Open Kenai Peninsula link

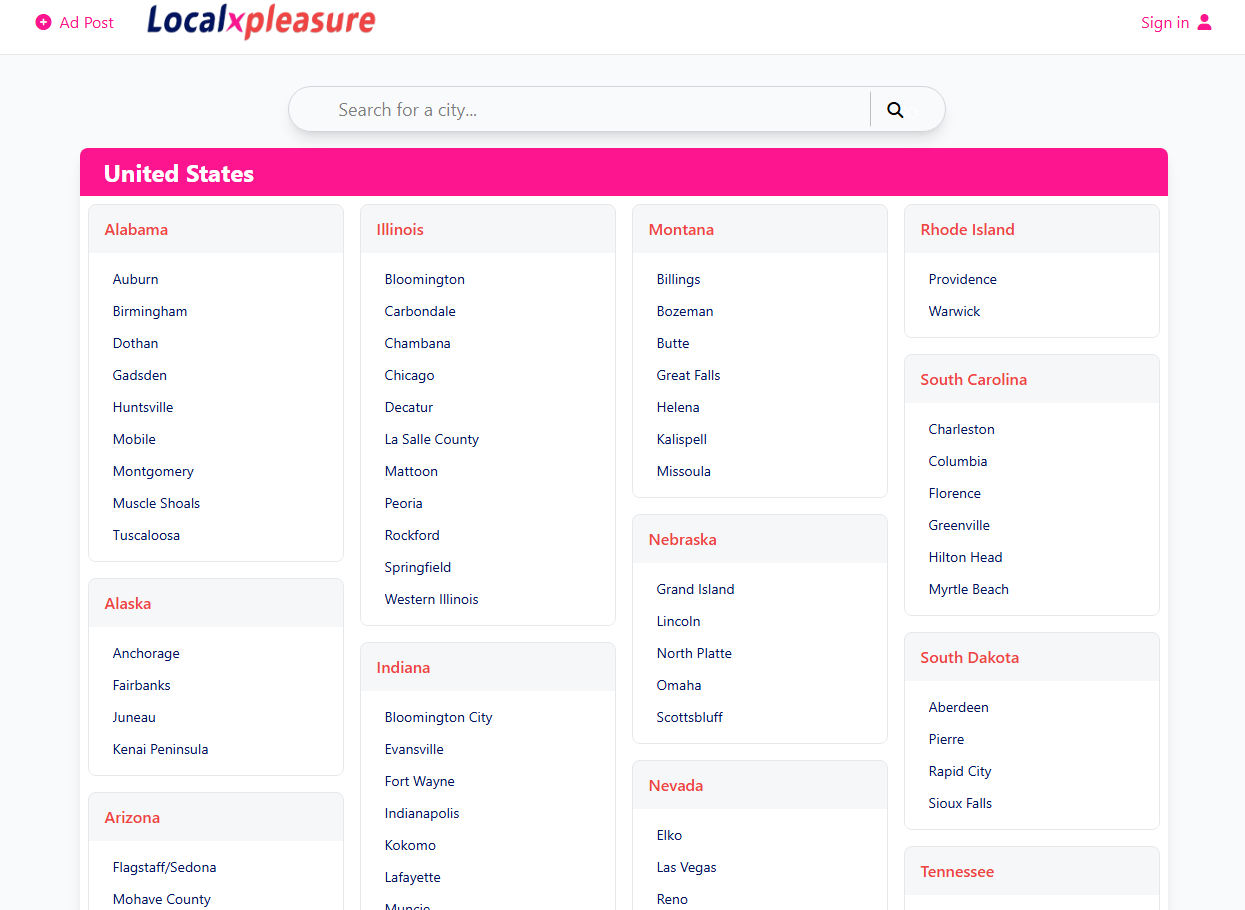(x=160, y=749)
